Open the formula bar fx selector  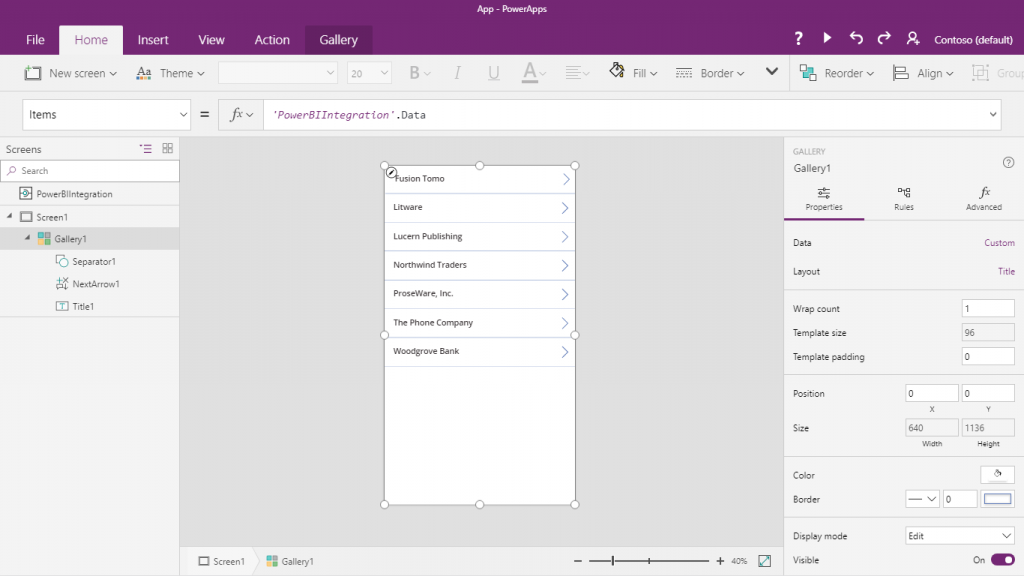pyautogui.click(x=241, y=114)
